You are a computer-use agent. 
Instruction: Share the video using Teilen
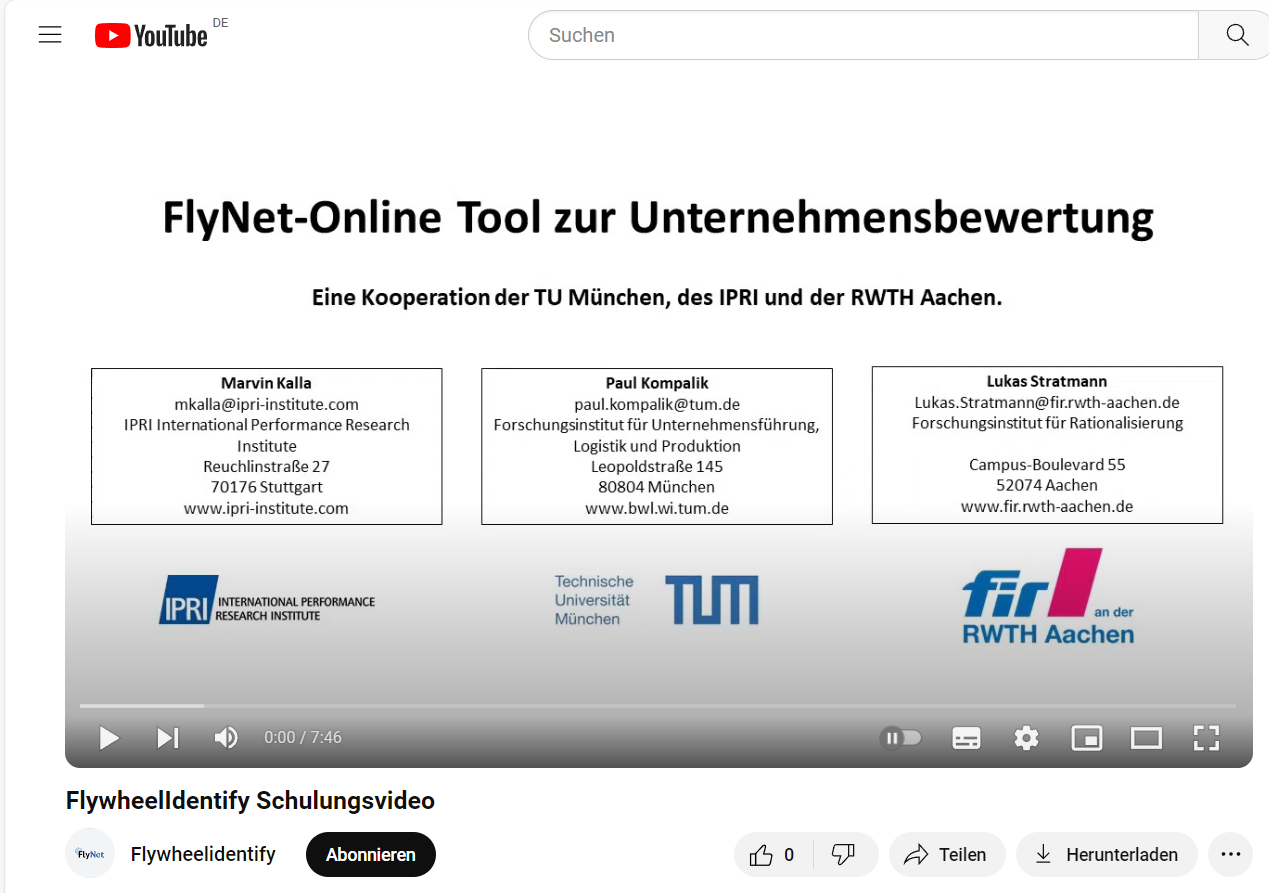coord(946,854)
